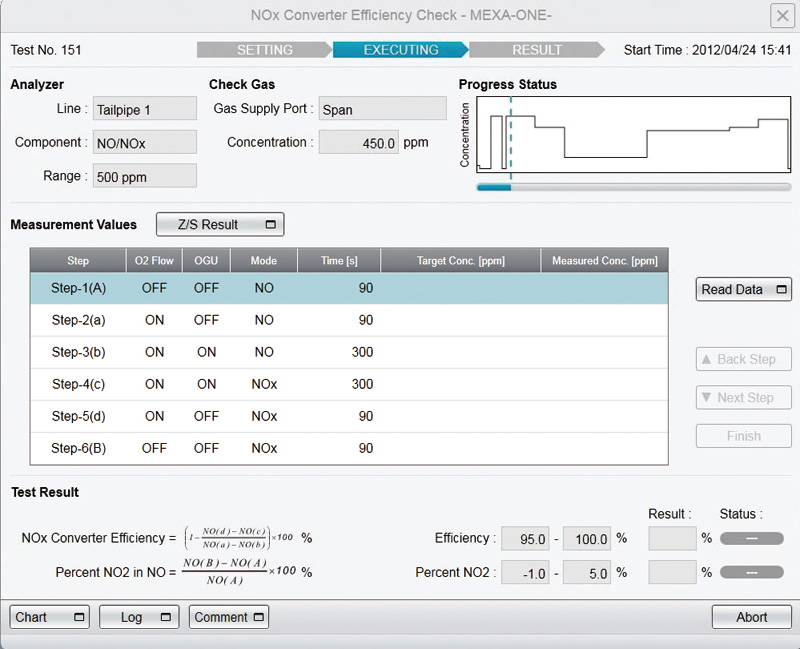Click the Progress Status concentration graph
Screen dimensions: 800x649
click(x=633, y=134)
